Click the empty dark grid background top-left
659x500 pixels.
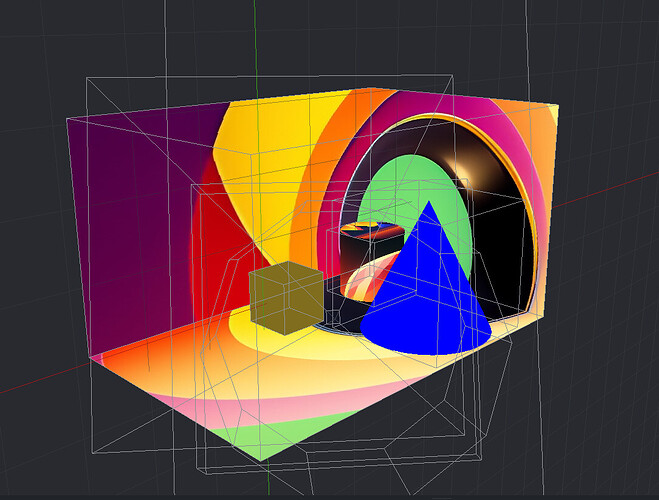point(60,50)
